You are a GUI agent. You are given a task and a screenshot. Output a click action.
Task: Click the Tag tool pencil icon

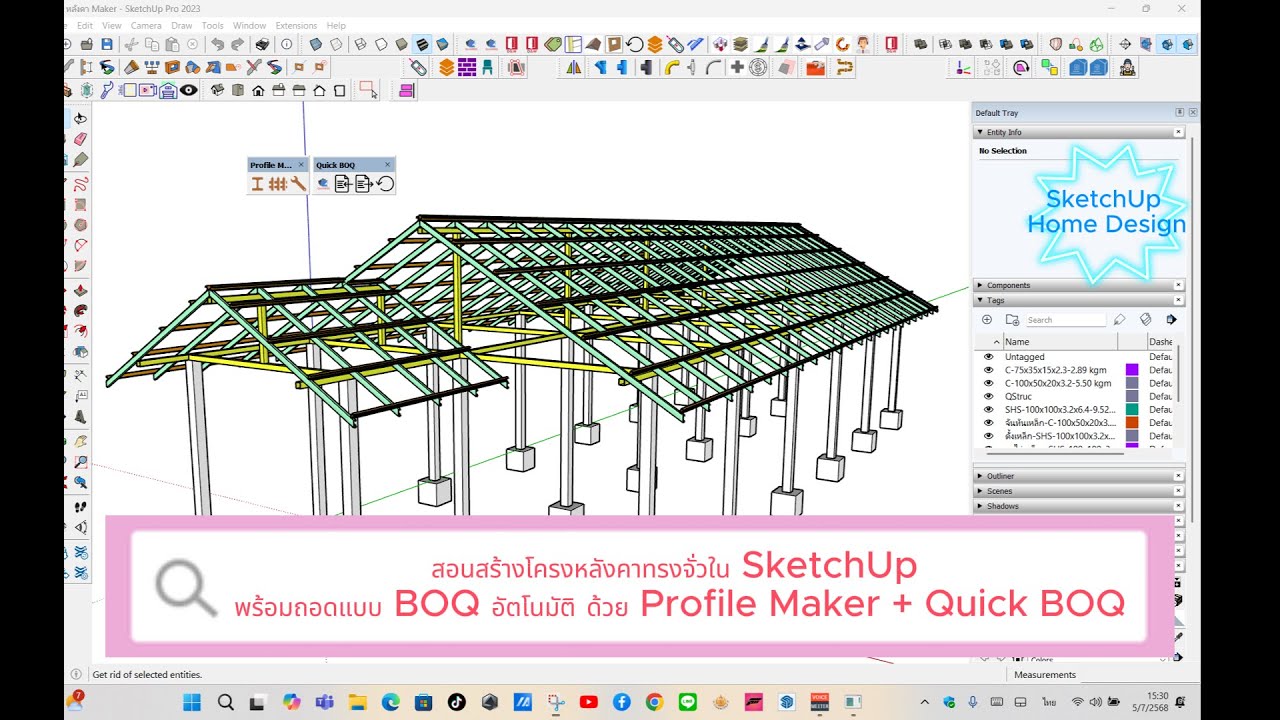1119,320
